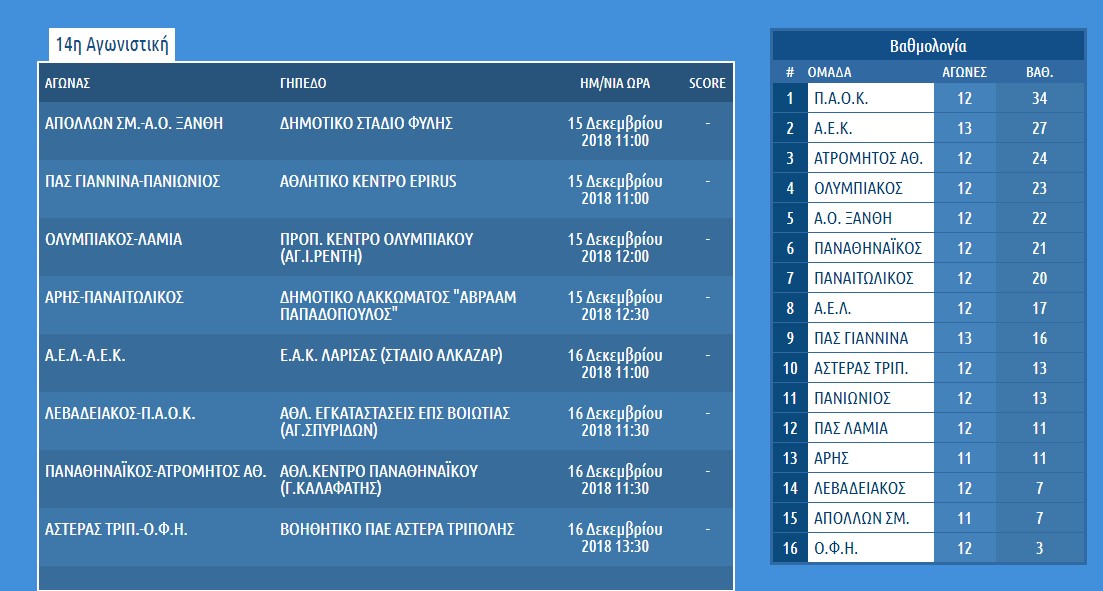The image size is (1103, 591).
Task: Select the 14η Αγωνιστική tab
Action: pyautogui.click(x=112, y=46)
